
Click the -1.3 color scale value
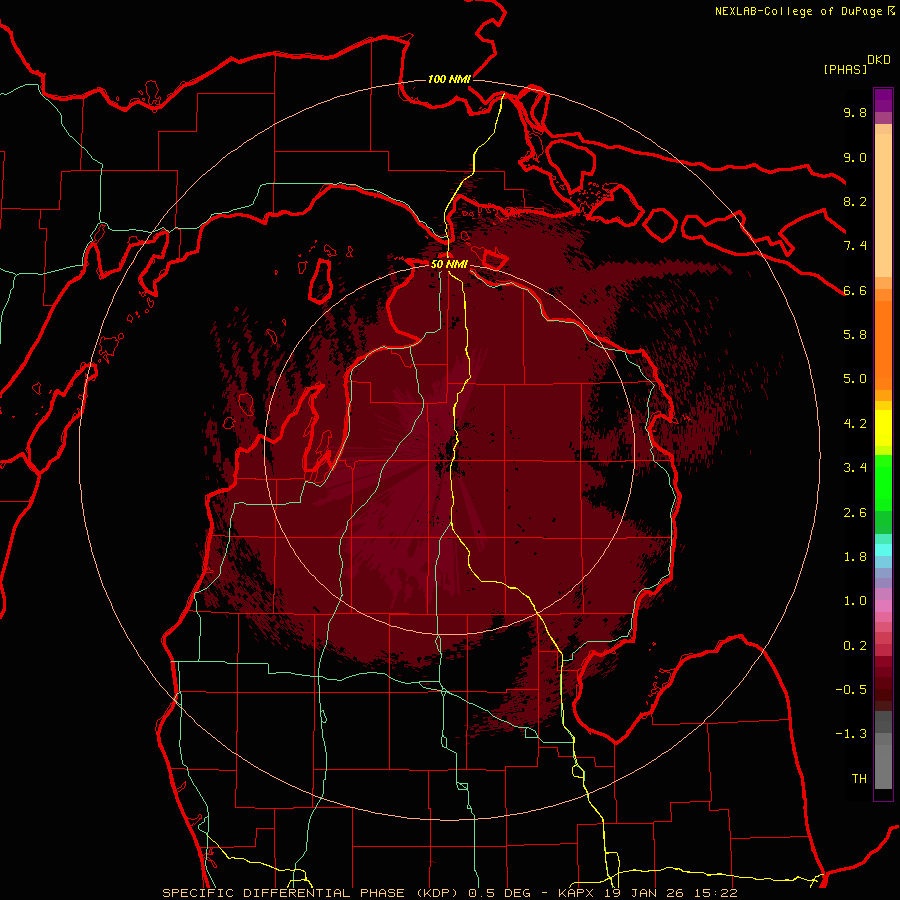851,734
